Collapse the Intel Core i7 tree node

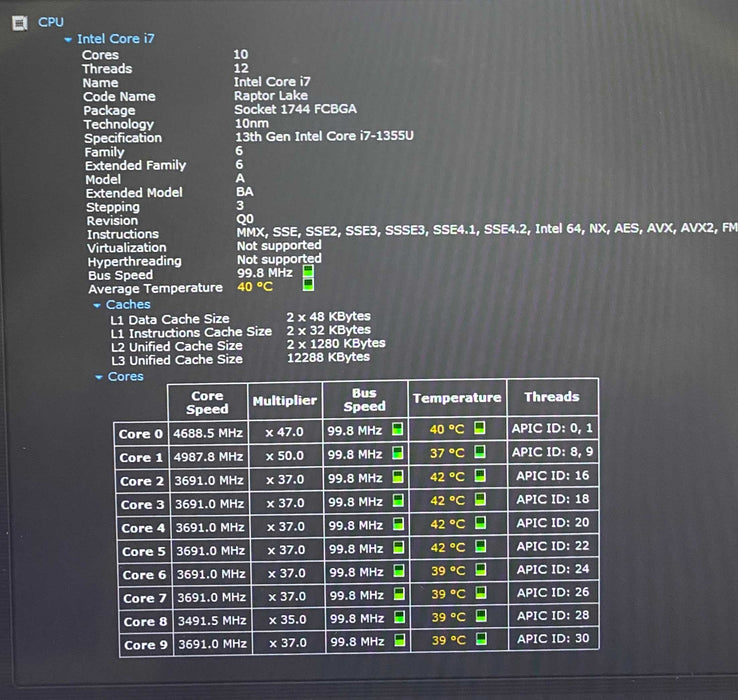68,40
